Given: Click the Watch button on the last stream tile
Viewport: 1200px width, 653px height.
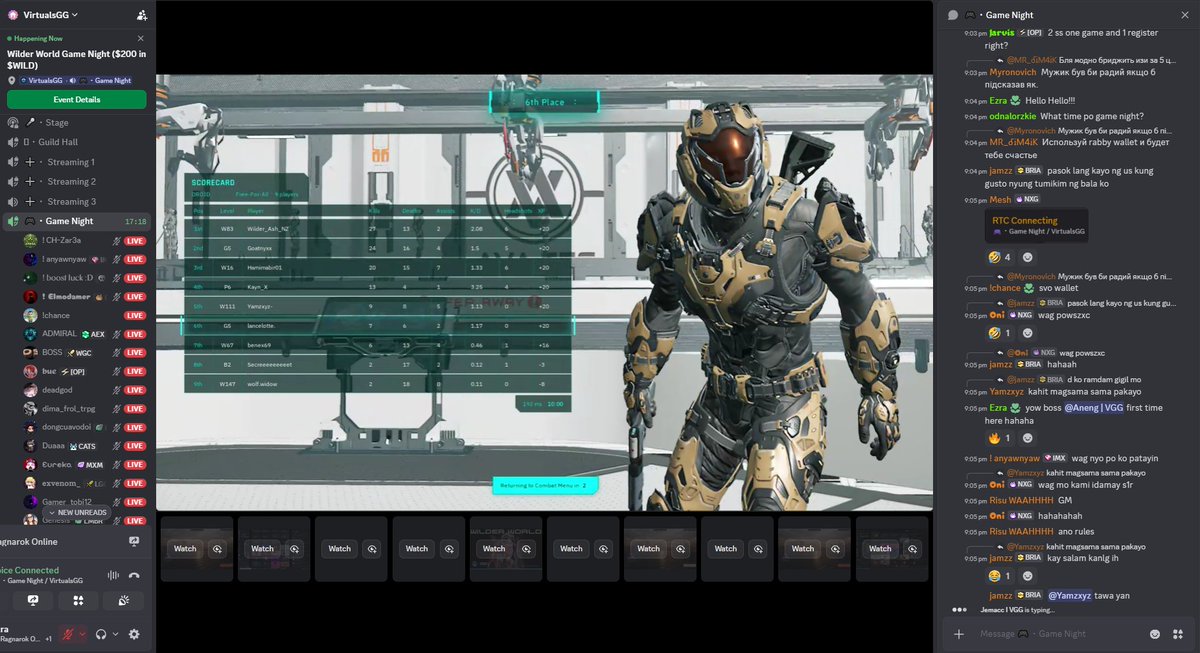Looking at the screenshot, I should click(x=880, y=548).
